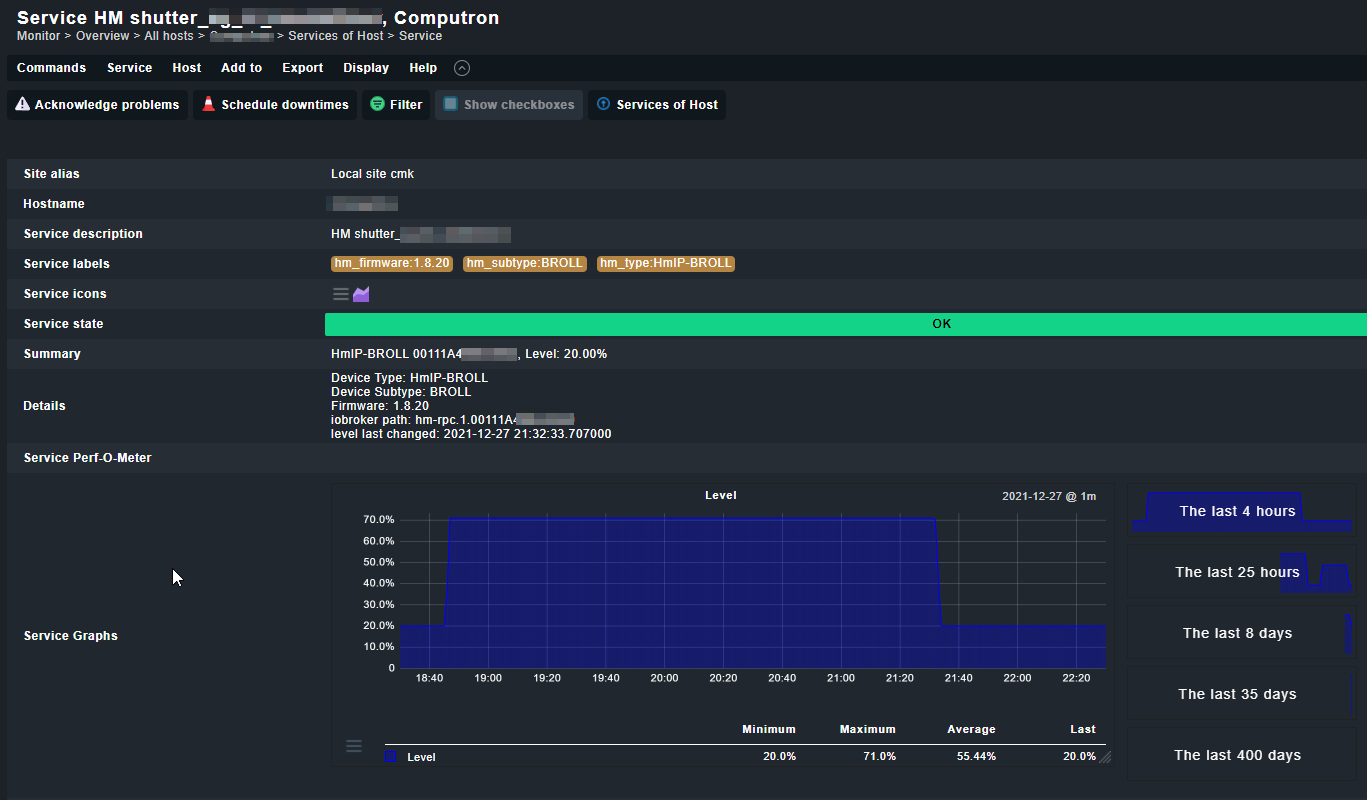Click the Average value 55.44%

[976, 757]
